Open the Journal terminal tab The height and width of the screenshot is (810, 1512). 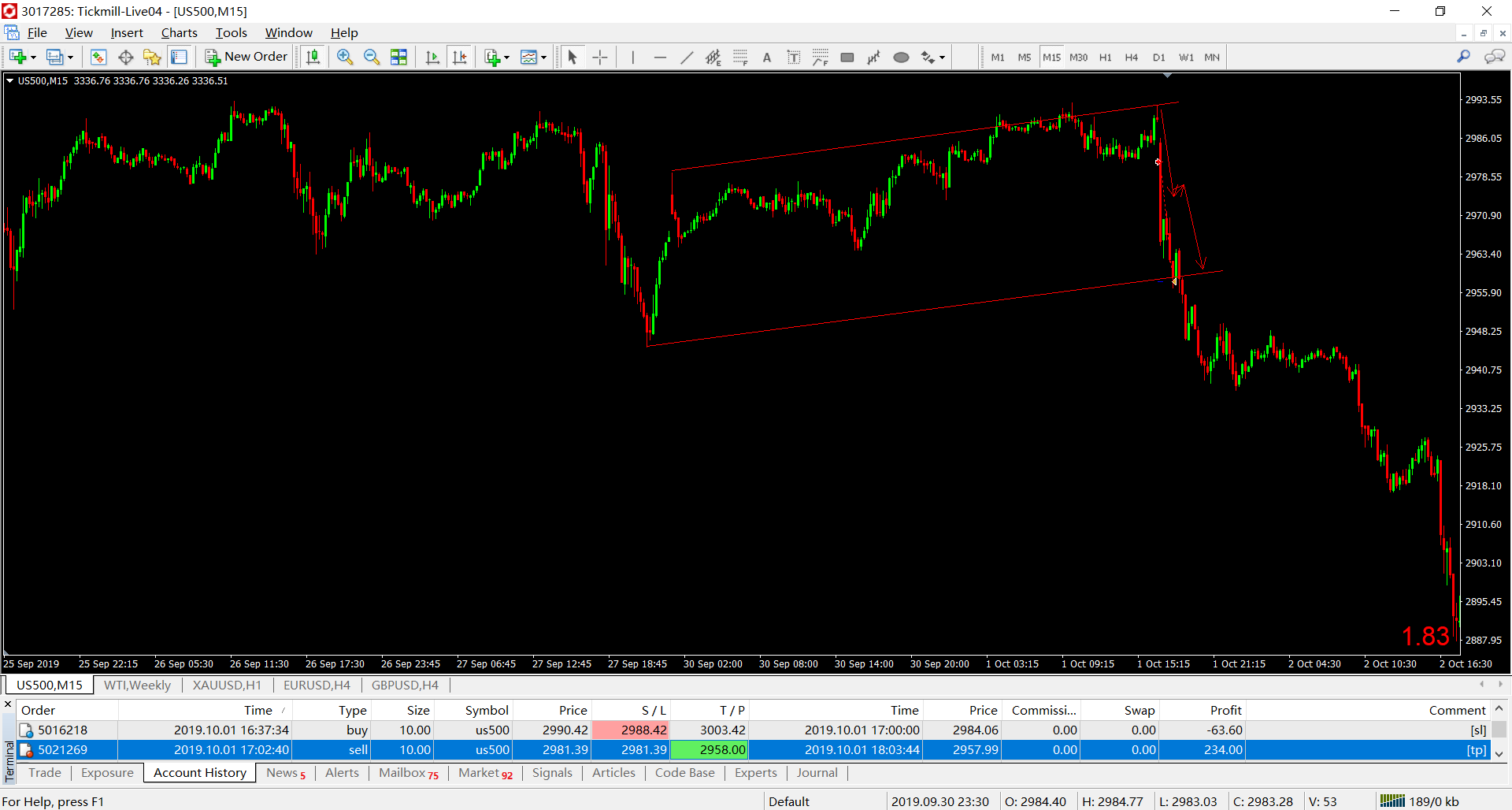(817, 772)
